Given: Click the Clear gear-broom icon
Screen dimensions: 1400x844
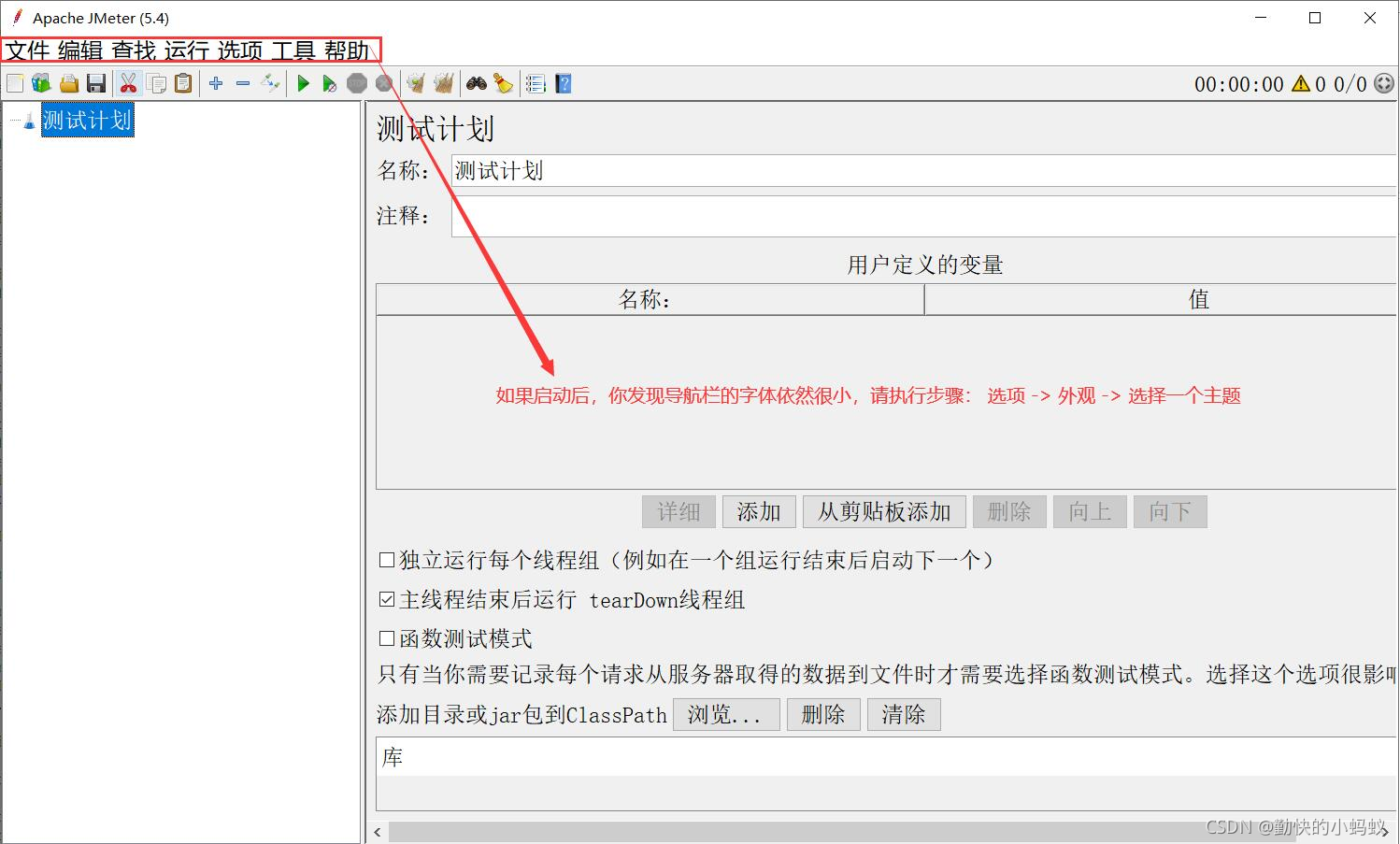Looking at the screenshot, I should 416,84.
